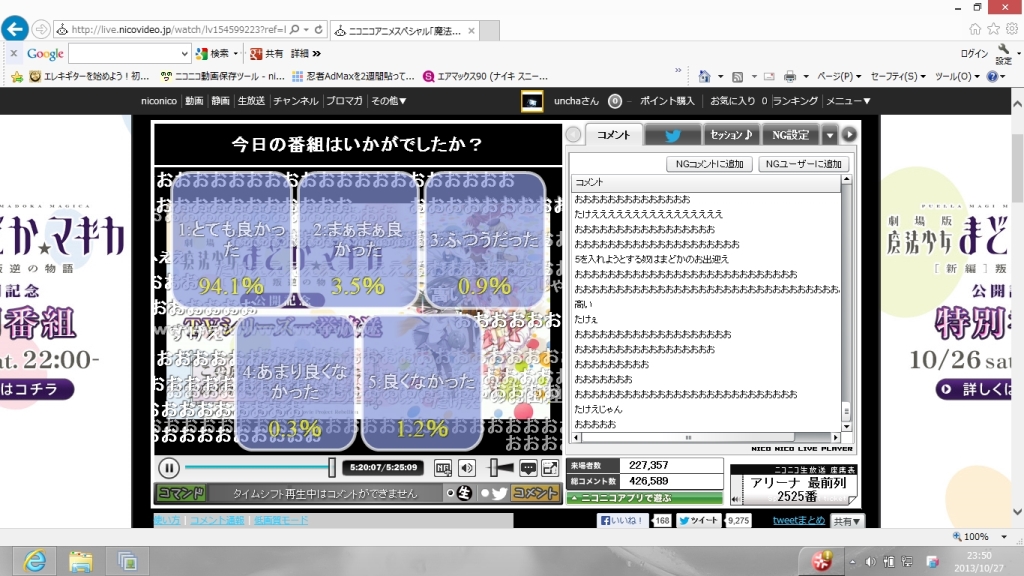Select the Twitter post radio button
Viewport: 1024px width, 576px height.
[x=485, y=493]
